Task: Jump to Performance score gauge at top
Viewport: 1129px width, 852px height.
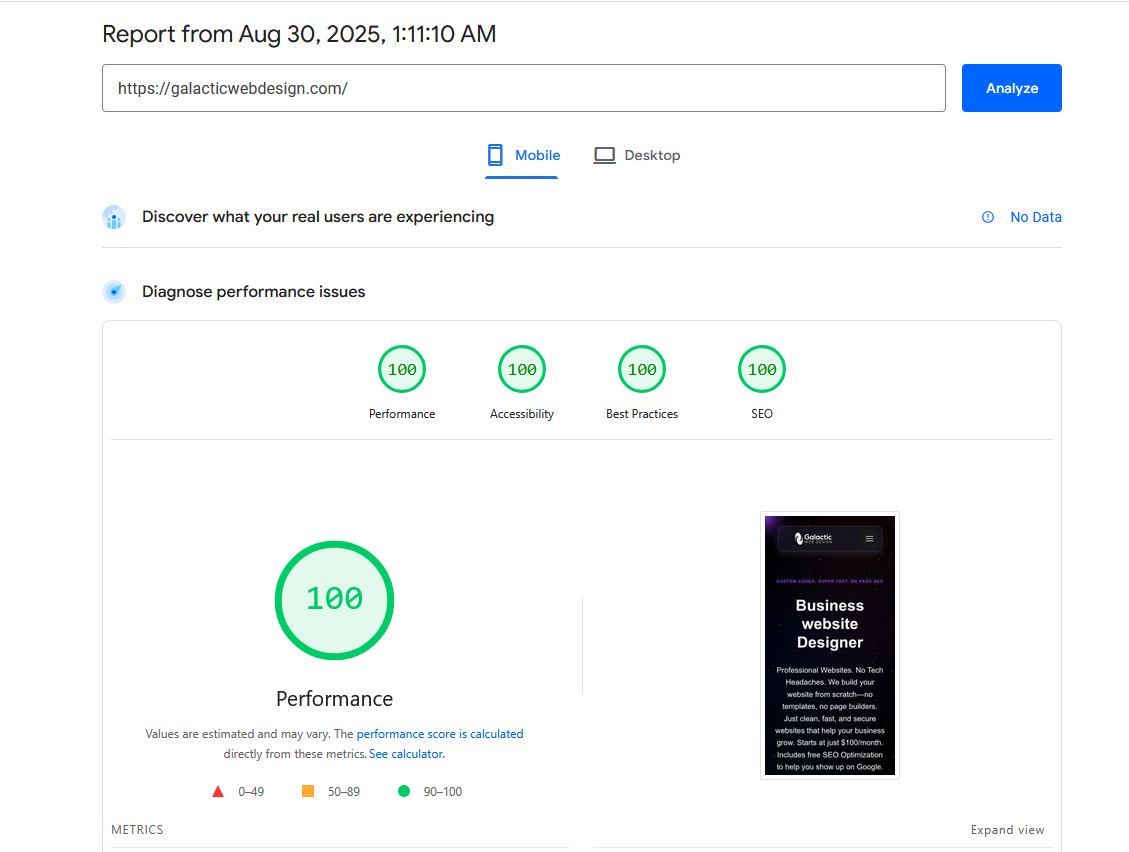Action: point(402,370)
